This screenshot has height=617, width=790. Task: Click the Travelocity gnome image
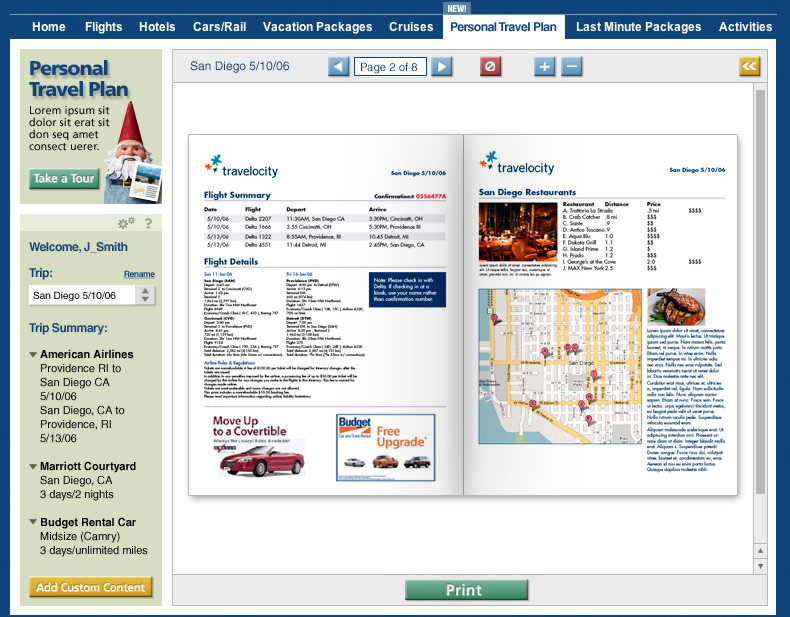point(133,153)
